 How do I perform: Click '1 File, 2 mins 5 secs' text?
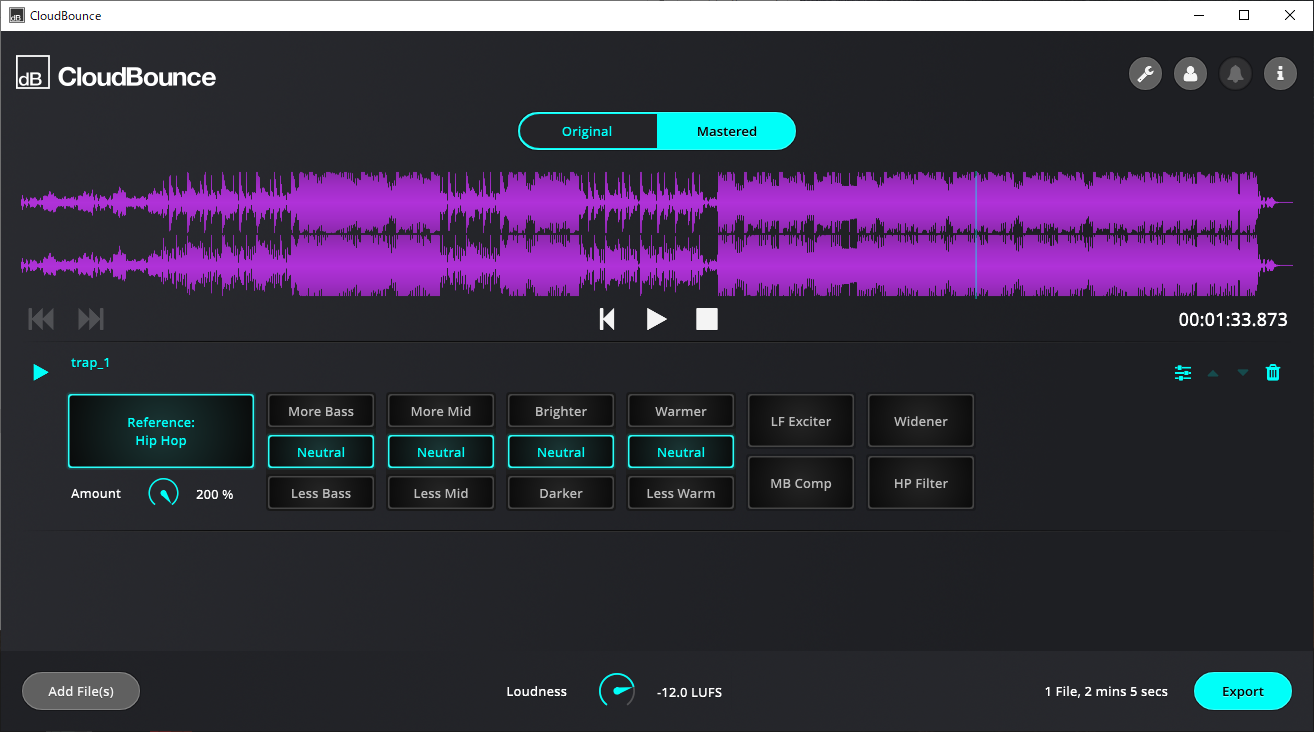click(1106, 691)
